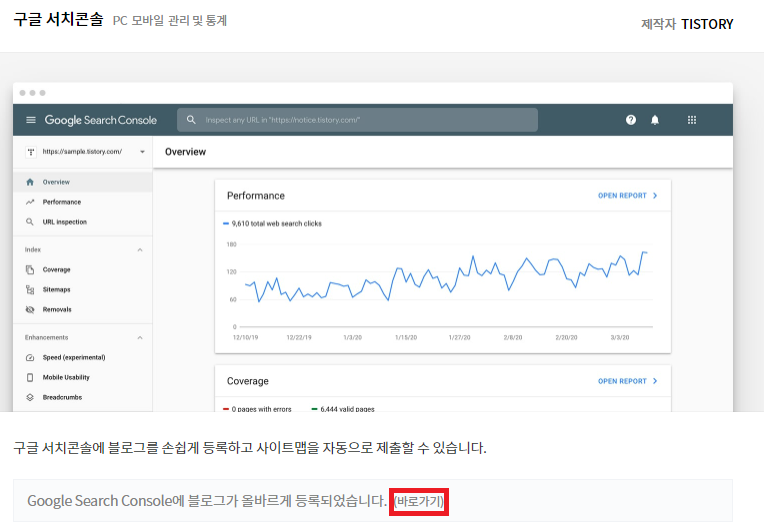The height and width of the screenshot is (528, 764).
Task: Click the Enhancements section label
Action: (x=46, y=338)
